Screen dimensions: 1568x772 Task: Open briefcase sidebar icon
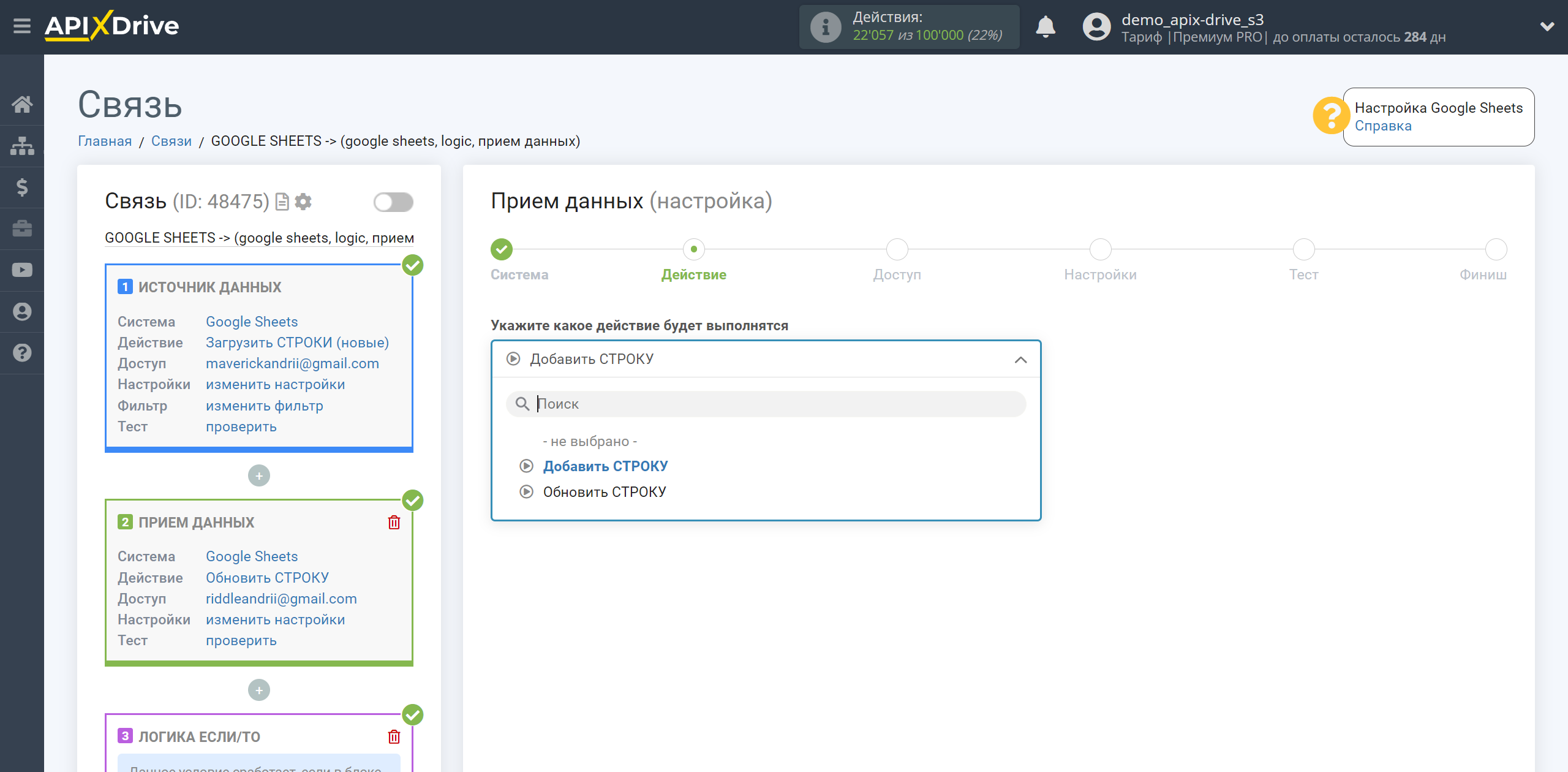coord(22,229)
